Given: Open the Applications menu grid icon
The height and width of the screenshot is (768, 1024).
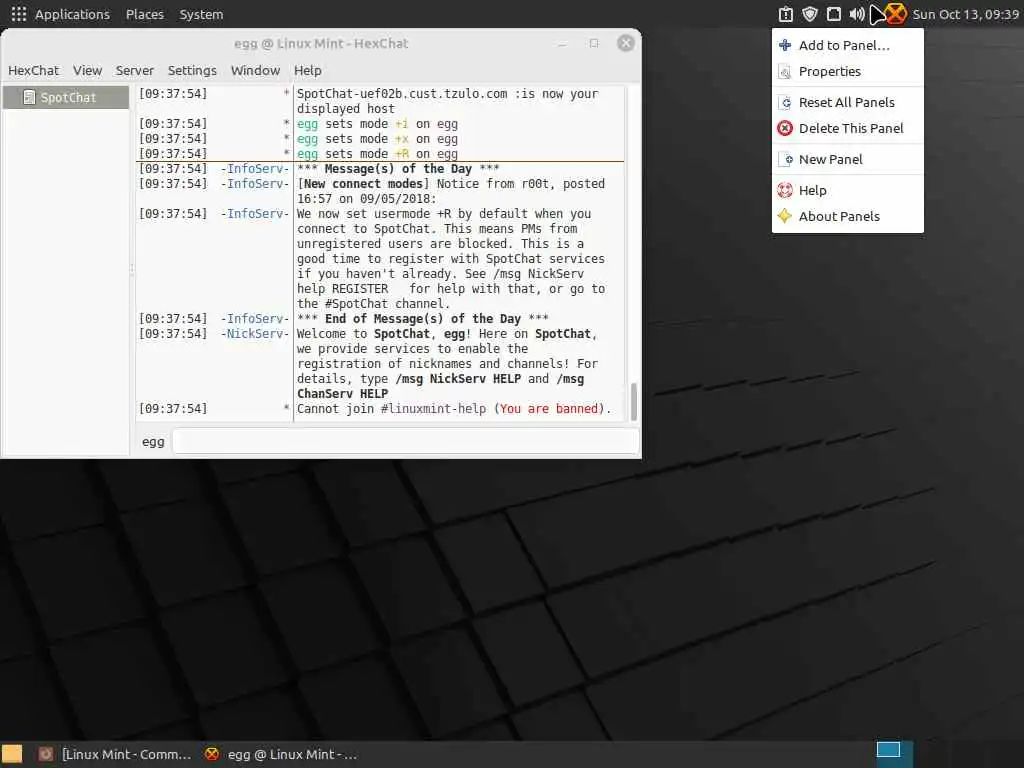Looking at the screenshot, I should pyautogui.click(x=19, y=14).
